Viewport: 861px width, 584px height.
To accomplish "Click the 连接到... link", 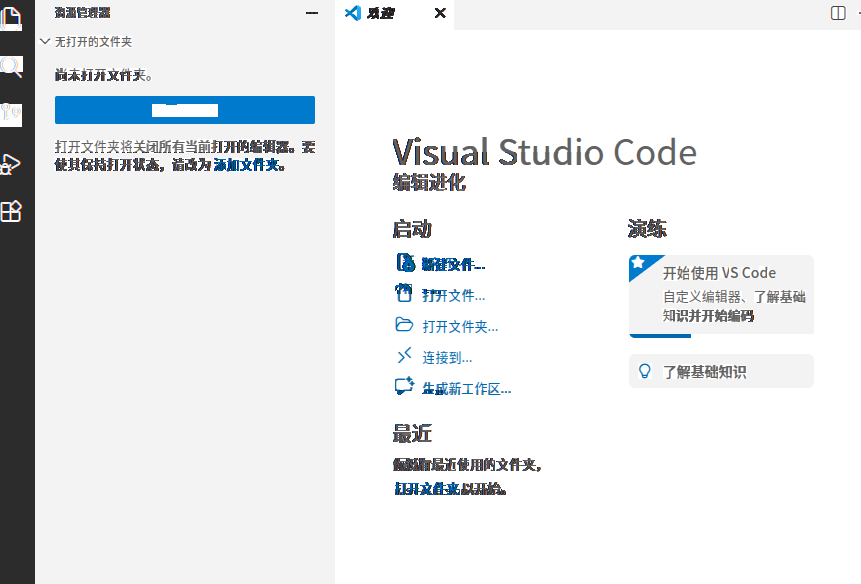I will [447, 358].
